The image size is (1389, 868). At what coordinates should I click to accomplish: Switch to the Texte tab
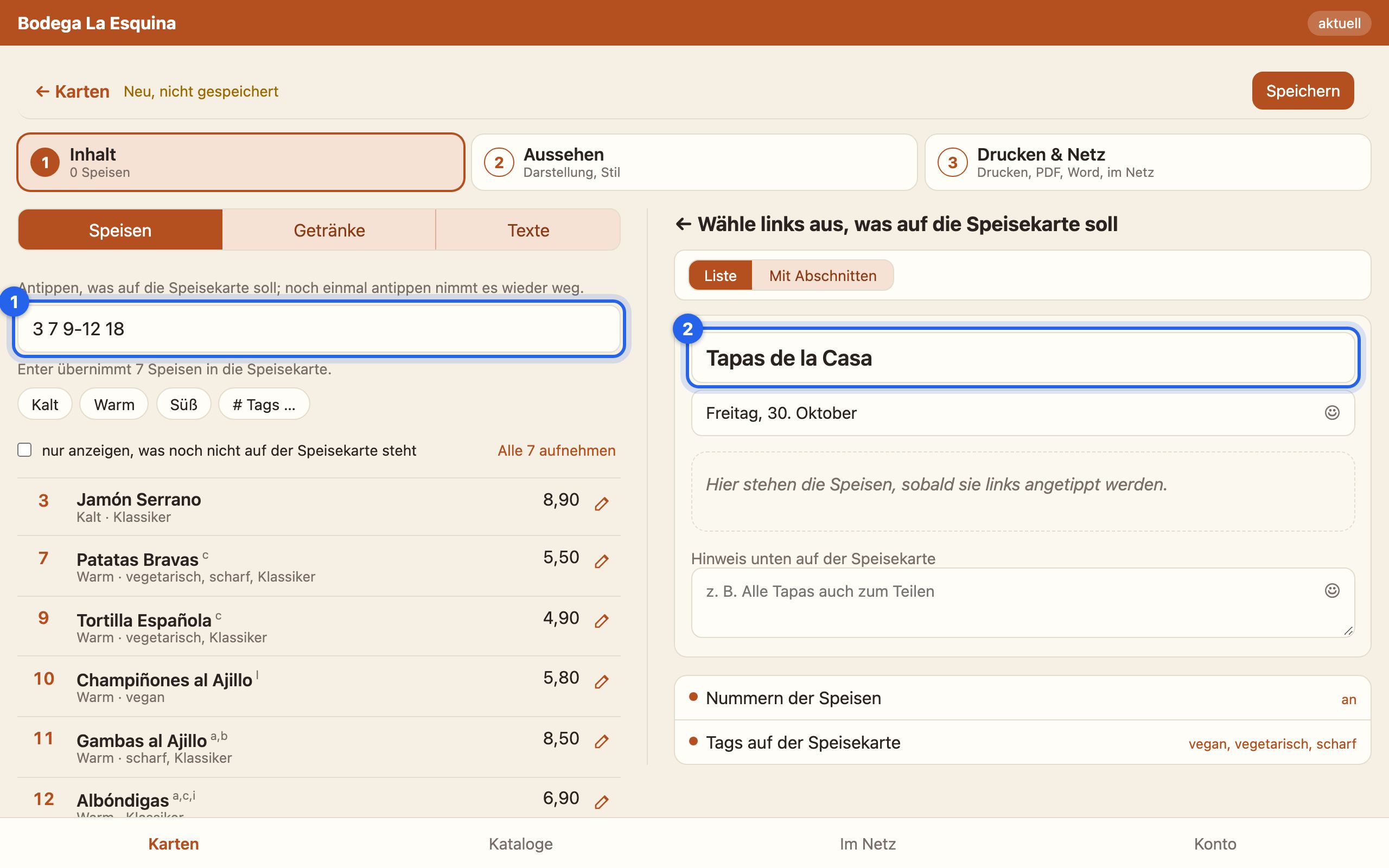coord(528,230)
